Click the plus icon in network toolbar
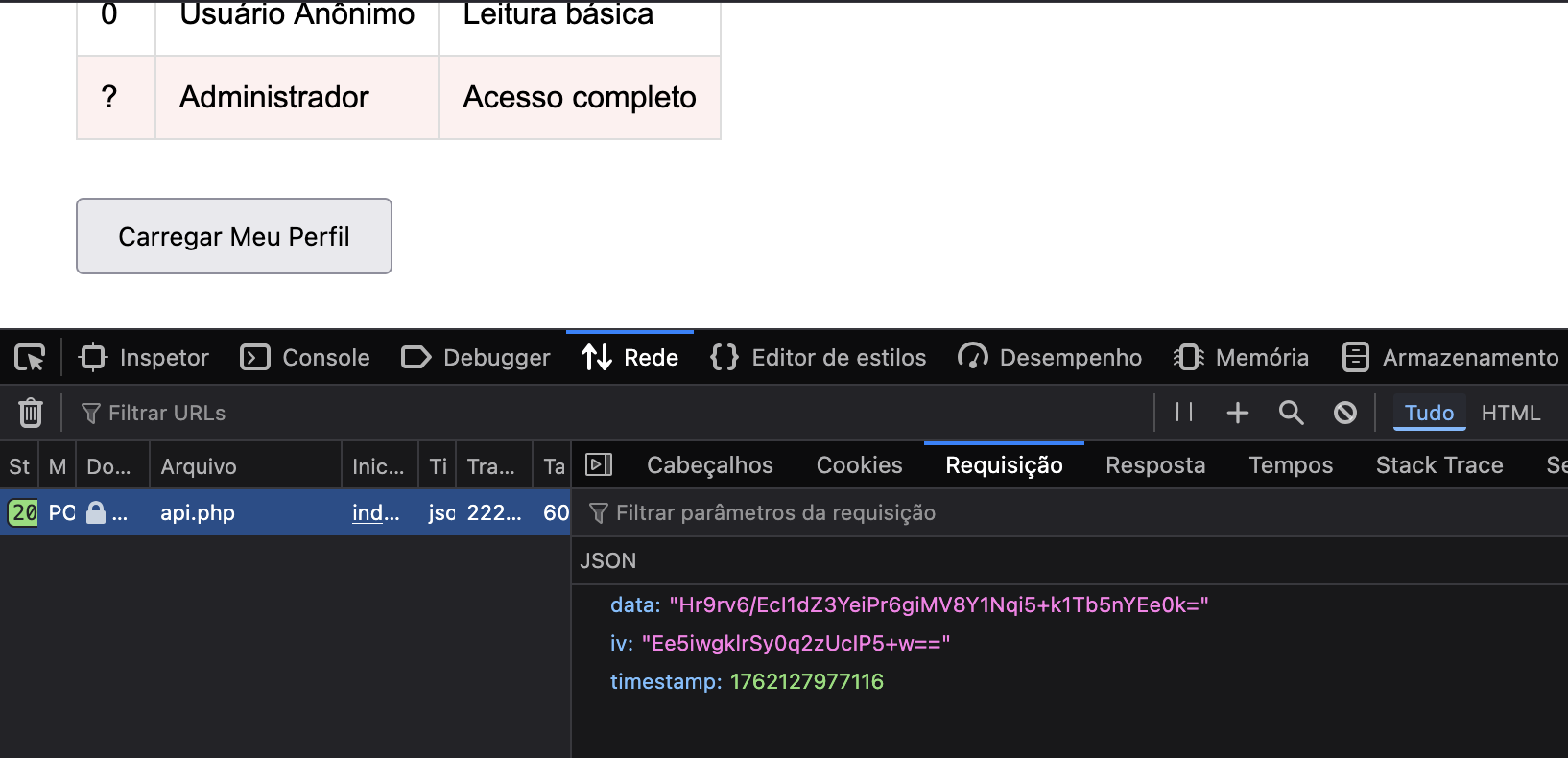Image resolution: width=1568 pixels, height=758 pixels. tap(1238, 413)
